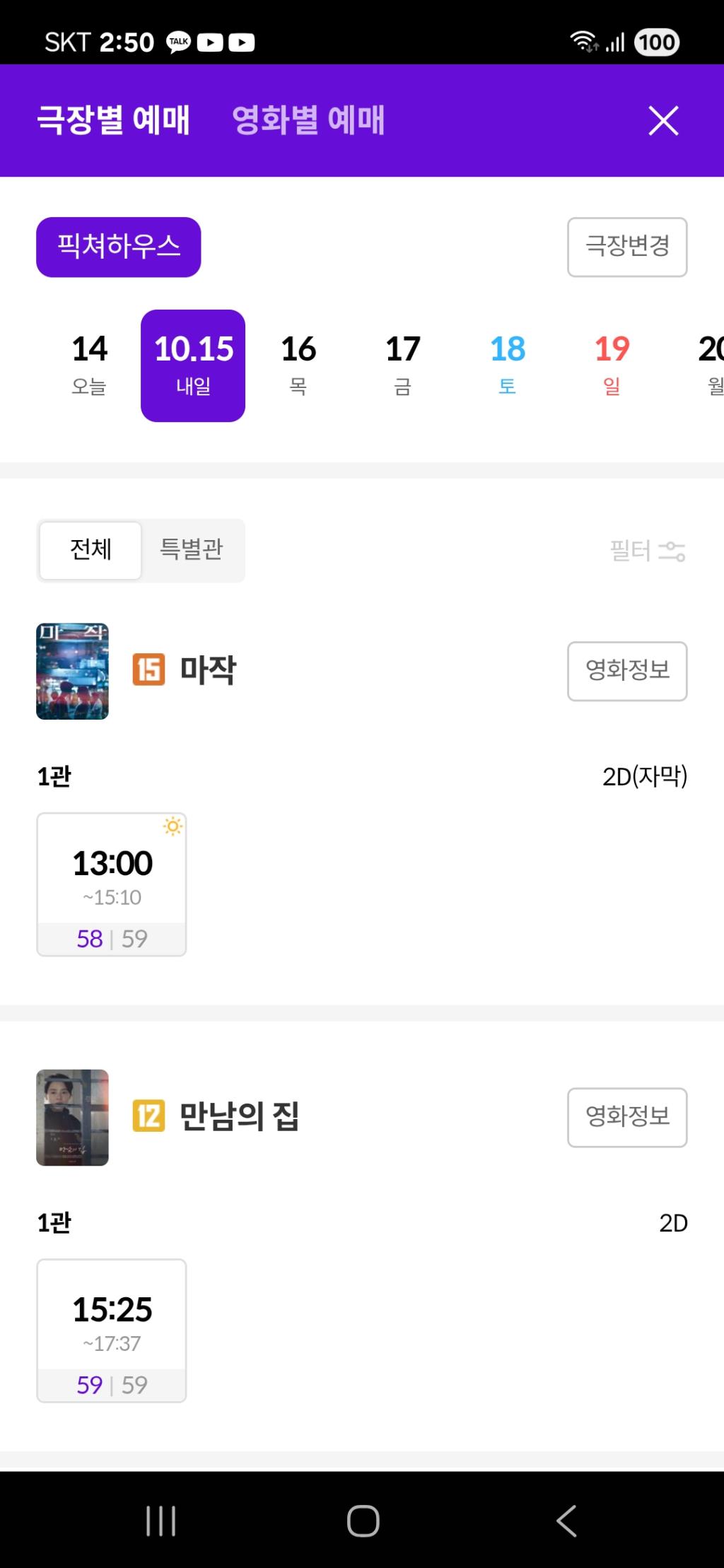Tap the 15 age rating badge for 마작
Image resolution: width=724 pixels, height=1568 pixels.
[x=148, y=669]
